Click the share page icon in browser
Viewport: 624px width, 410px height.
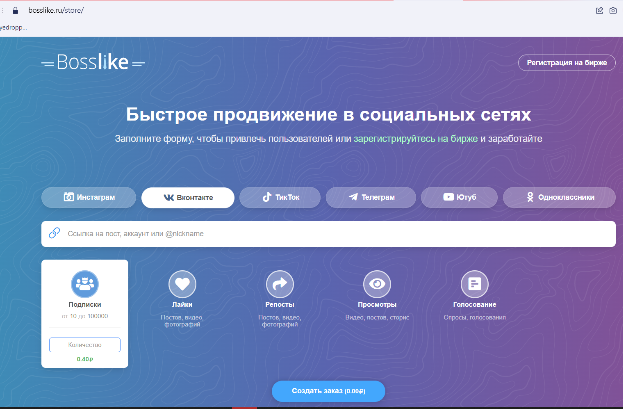click(599, 10)
